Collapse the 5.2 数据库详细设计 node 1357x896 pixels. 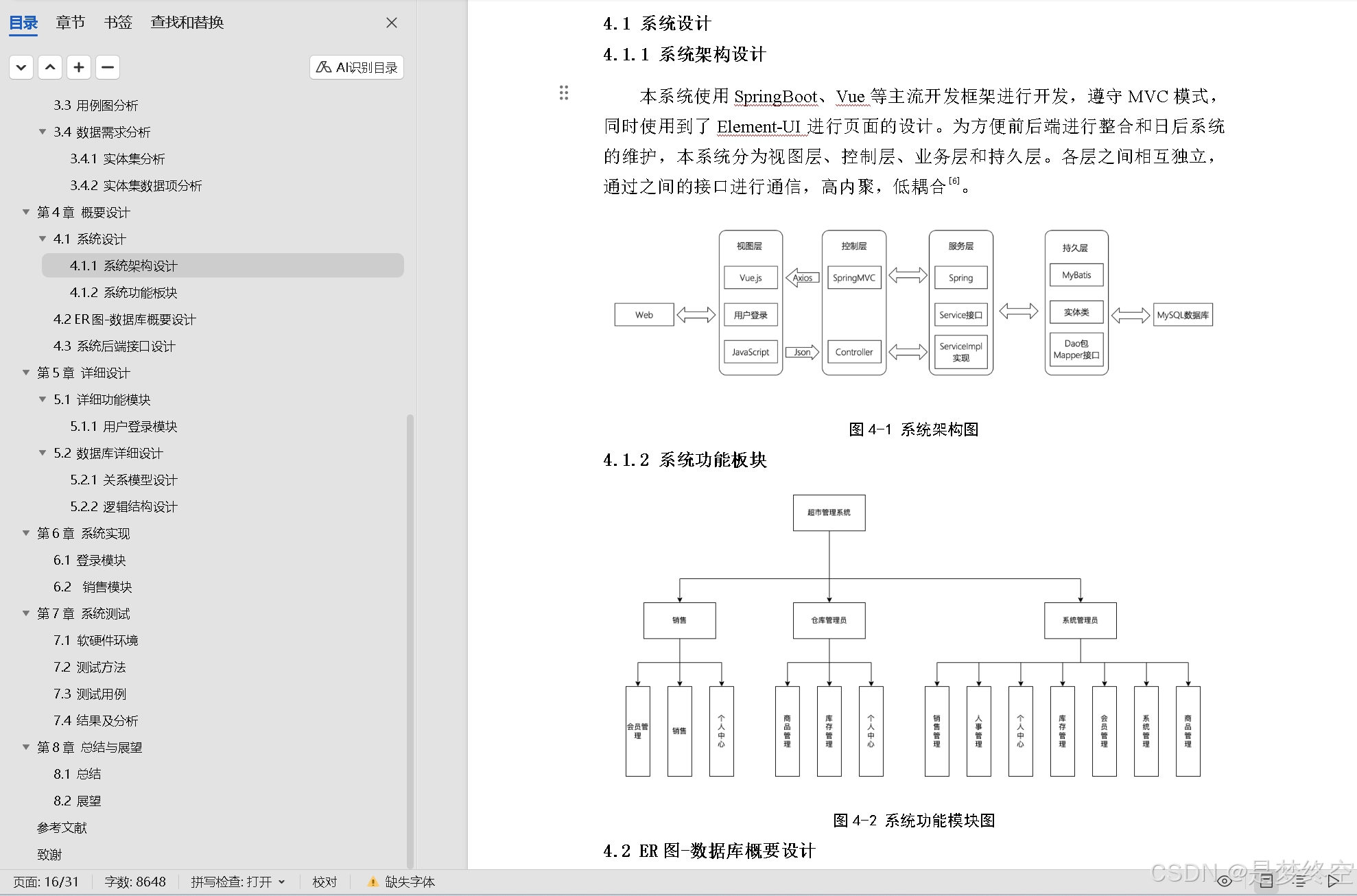[43, 453]
